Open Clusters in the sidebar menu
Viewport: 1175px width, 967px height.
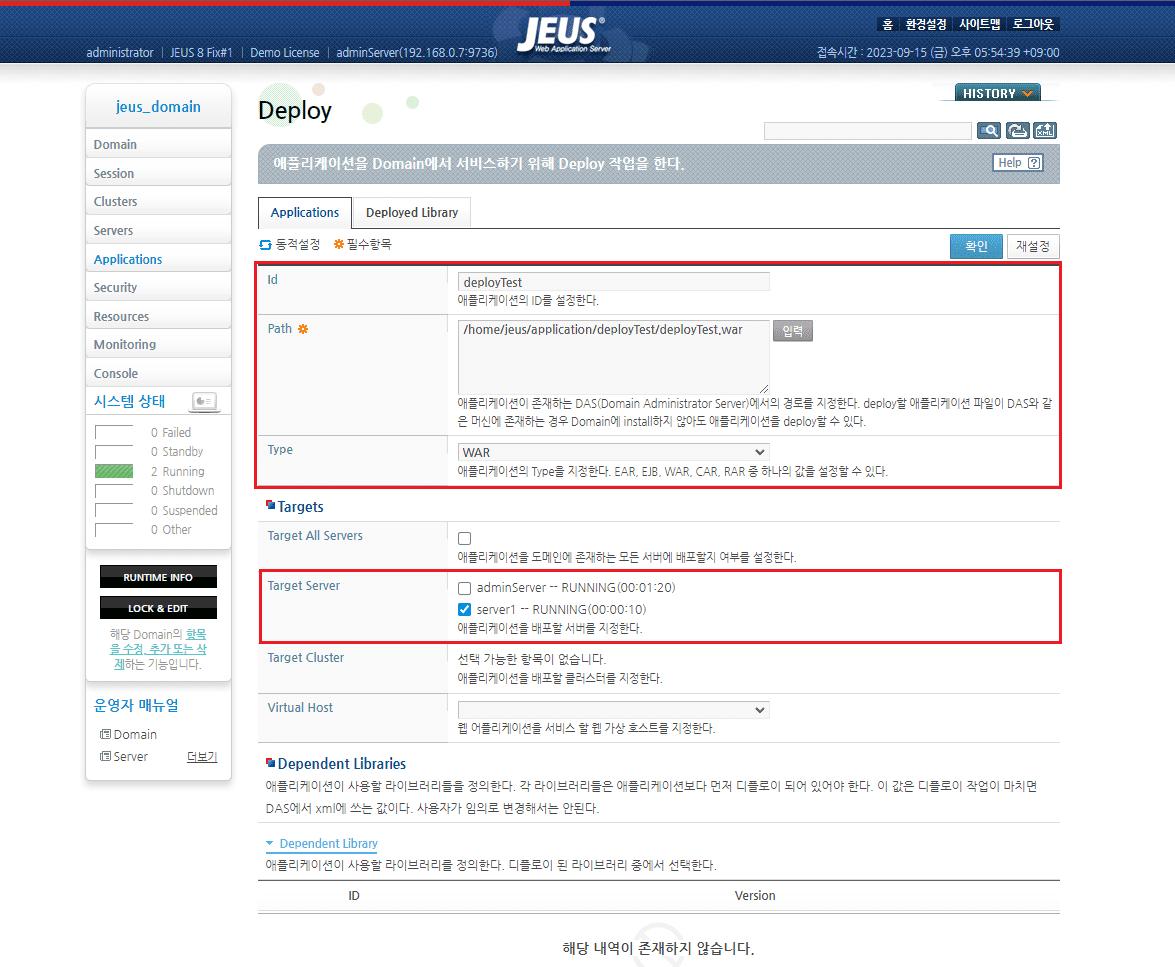(158, 202)
